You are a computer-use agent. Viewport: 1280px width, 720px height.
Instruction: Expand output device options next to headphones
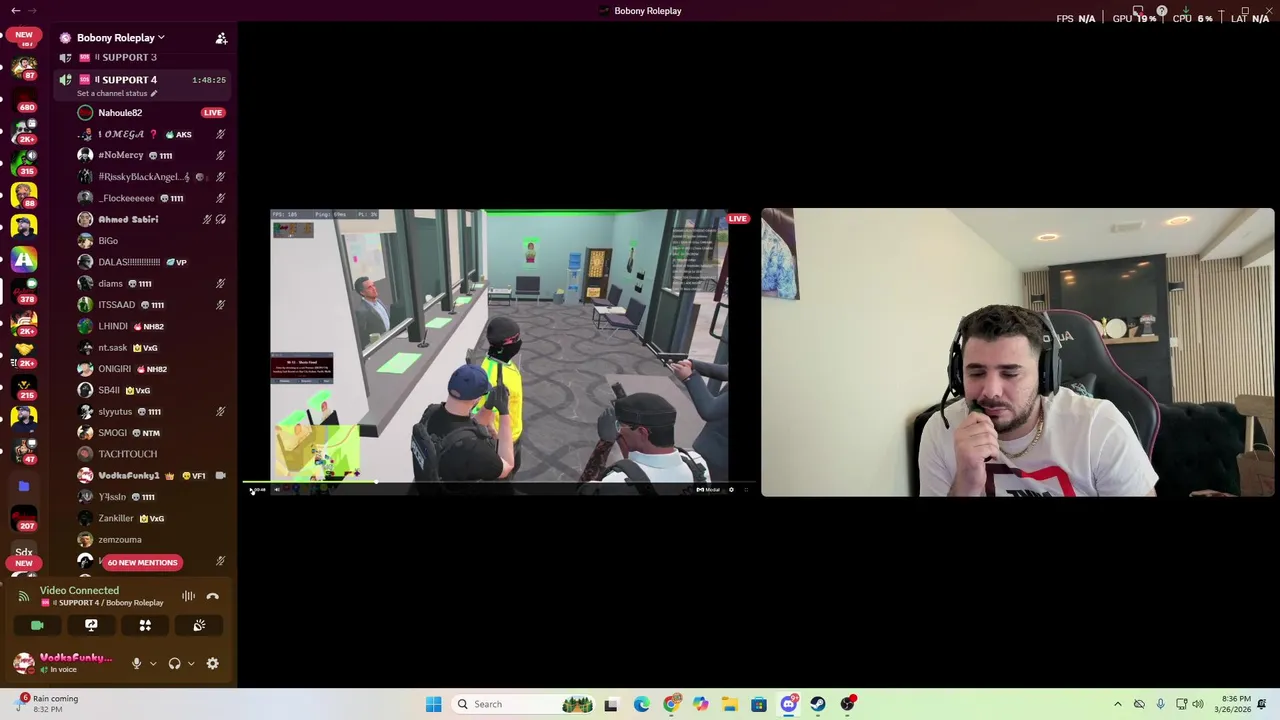click(190, 664)
